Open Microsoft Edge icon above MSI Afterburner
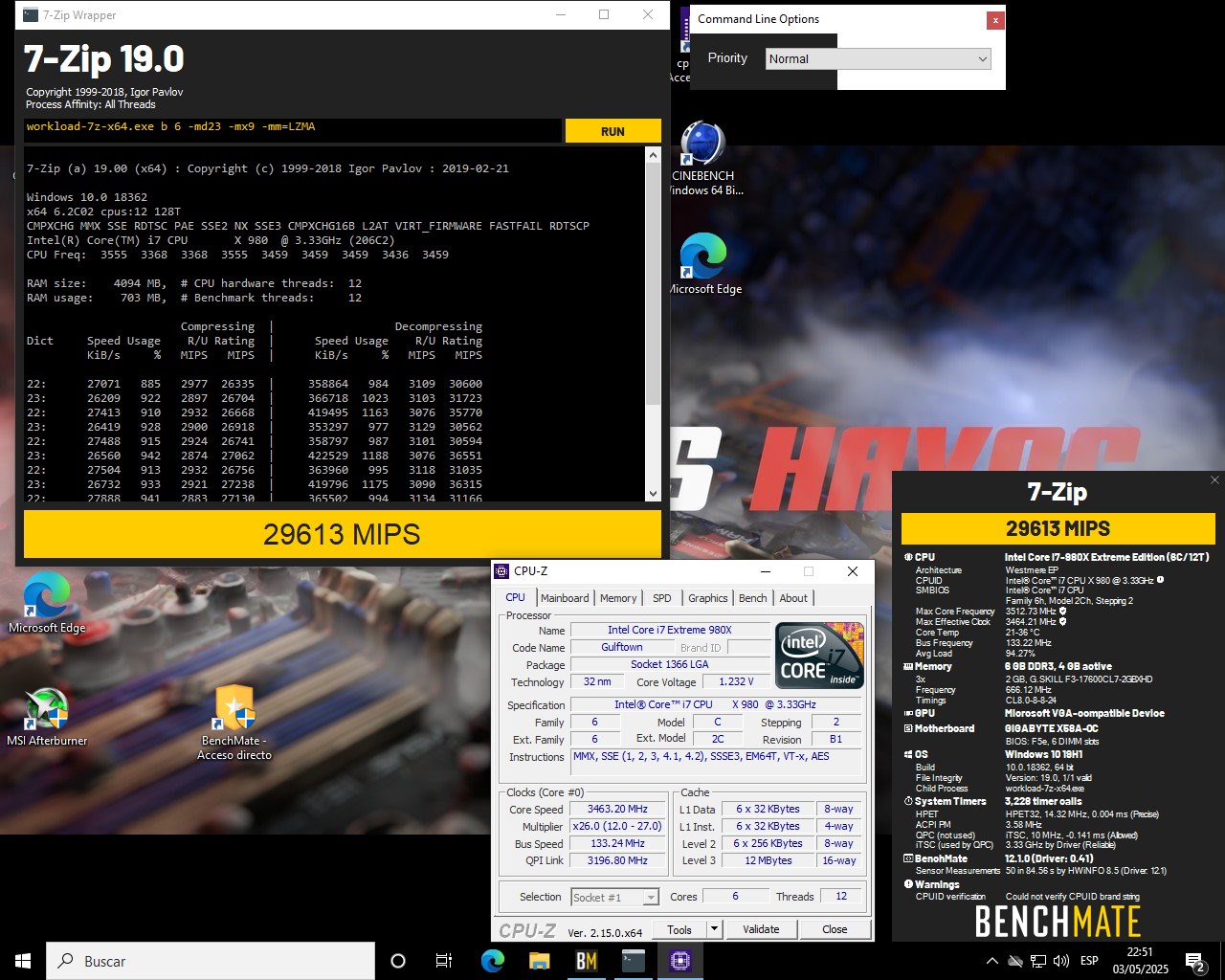Image resolution: width=1225 pixels, height=980 pixels. tap(46, 595)
